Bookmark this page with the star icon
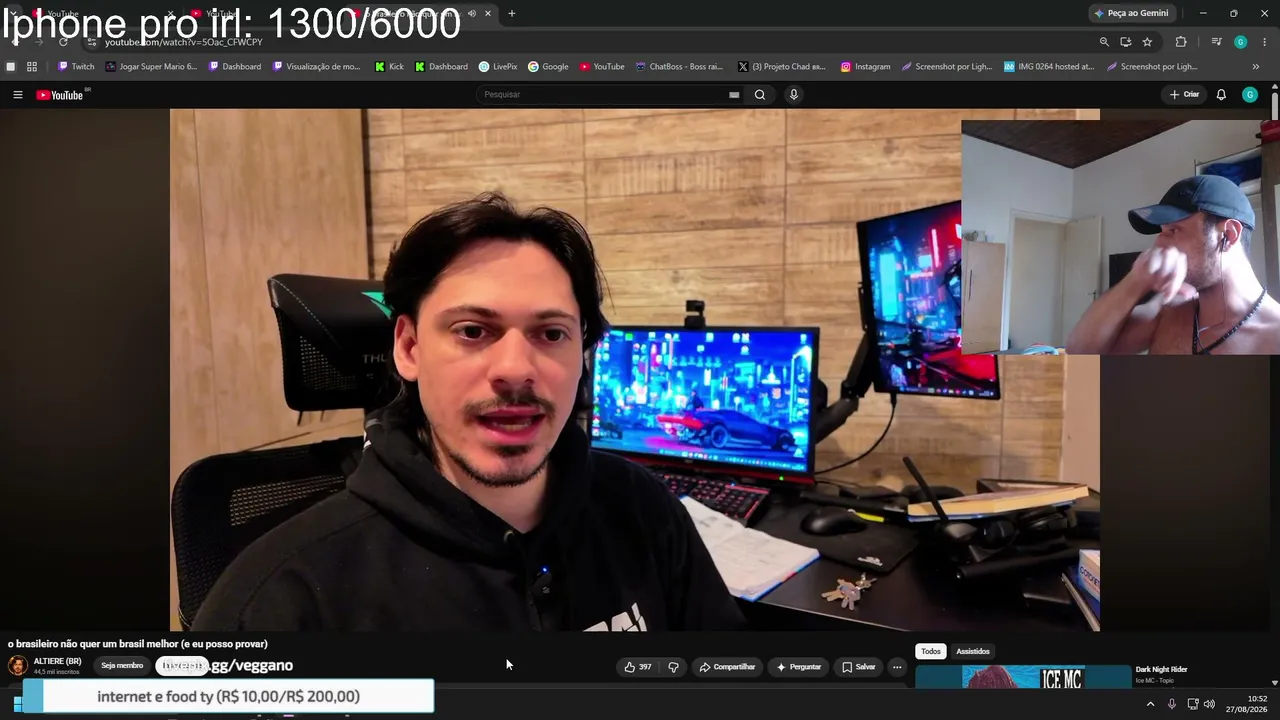Screen dimensions: 1280x720 (1147, 42)
